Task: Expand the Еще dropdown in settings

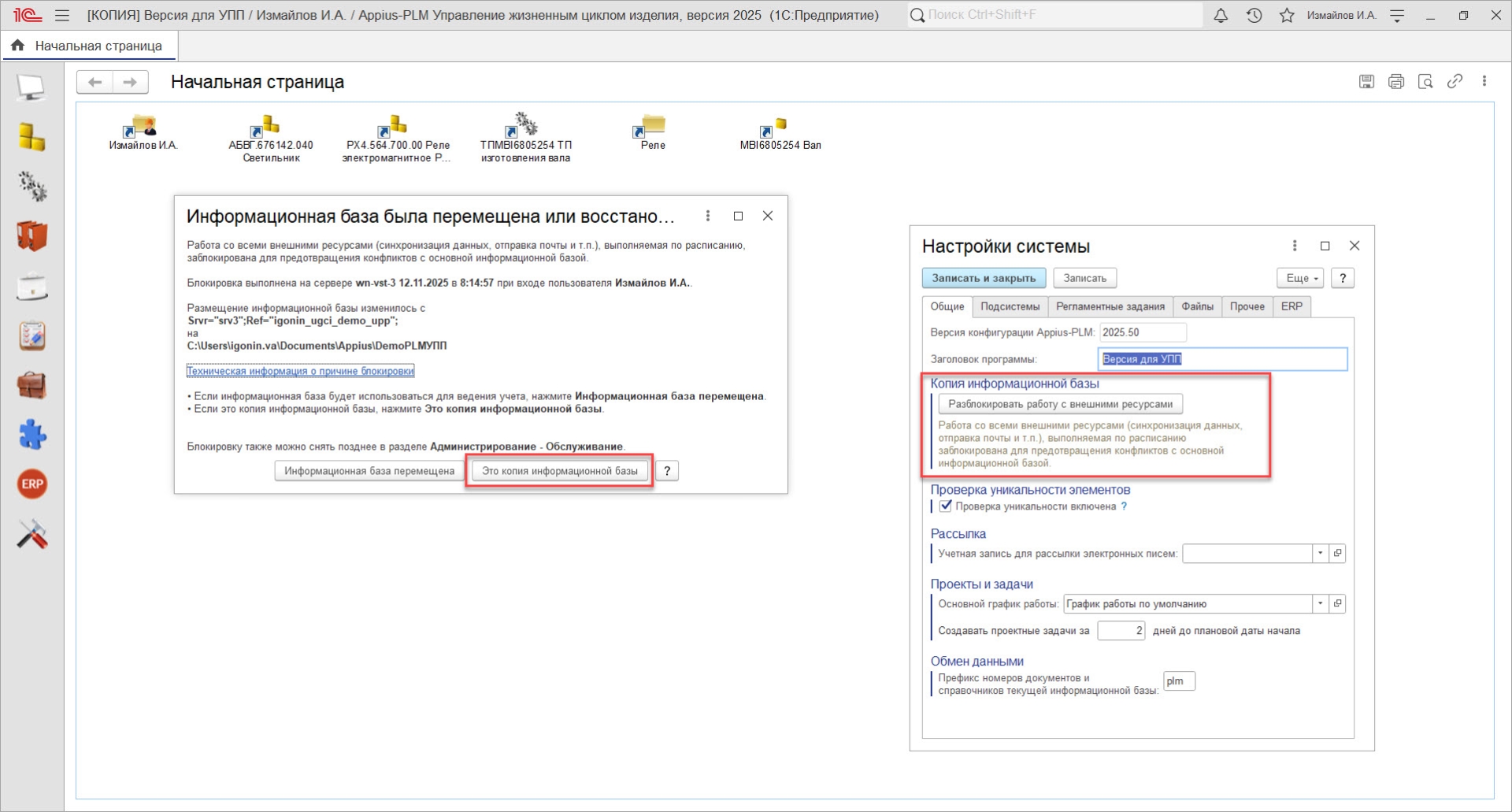Action: point(1301,278)
